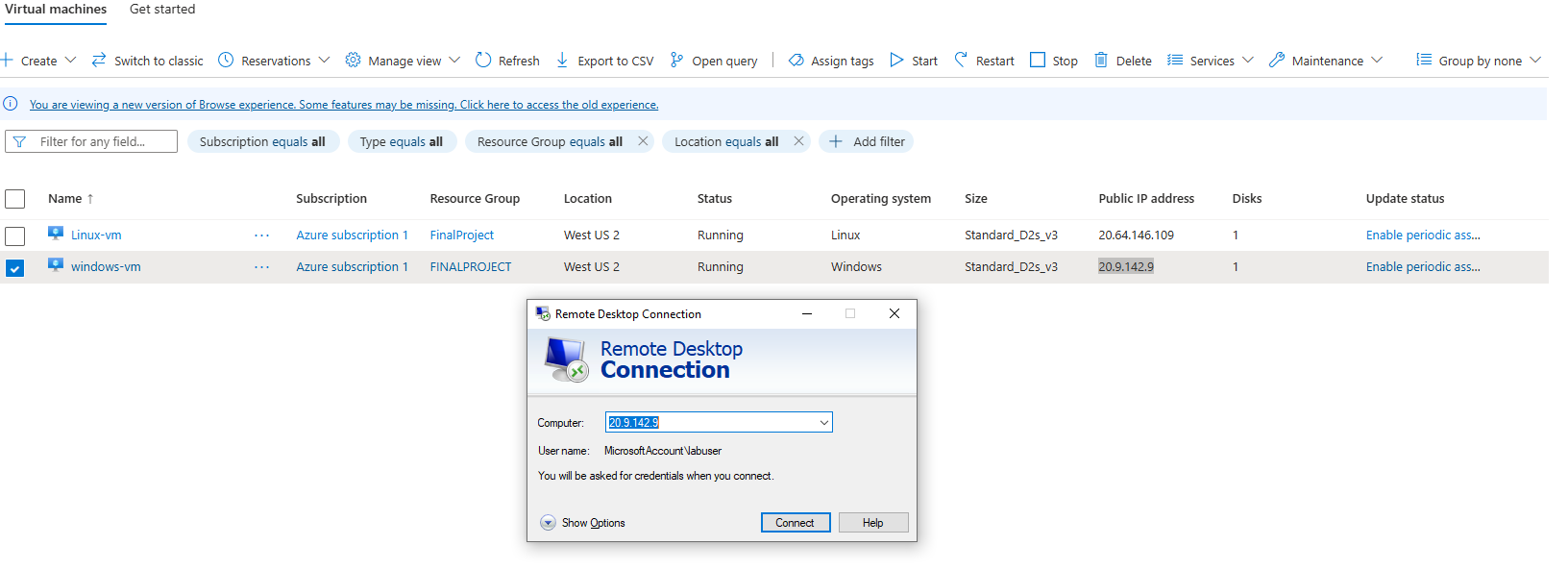Click the Operating system column header
The width and height of the screenshot is (1568, 570).
pyautogui.click(x=881, y=199)
